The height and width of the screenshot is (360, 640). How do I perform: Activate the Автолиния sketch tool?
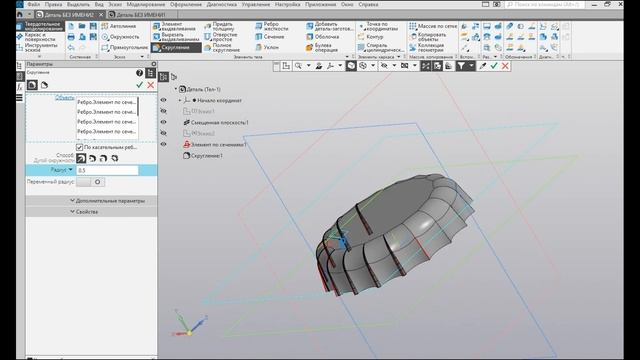(119, 26)
